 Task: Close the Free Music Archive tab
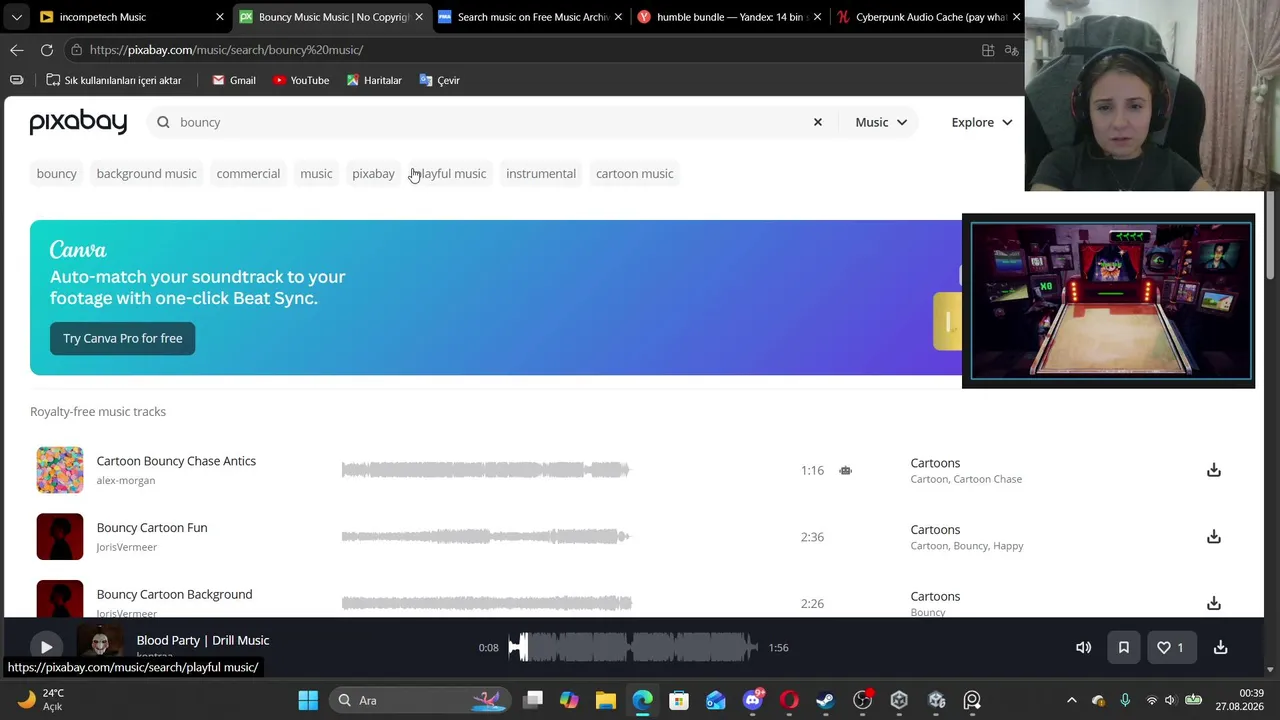coord(618,17)
